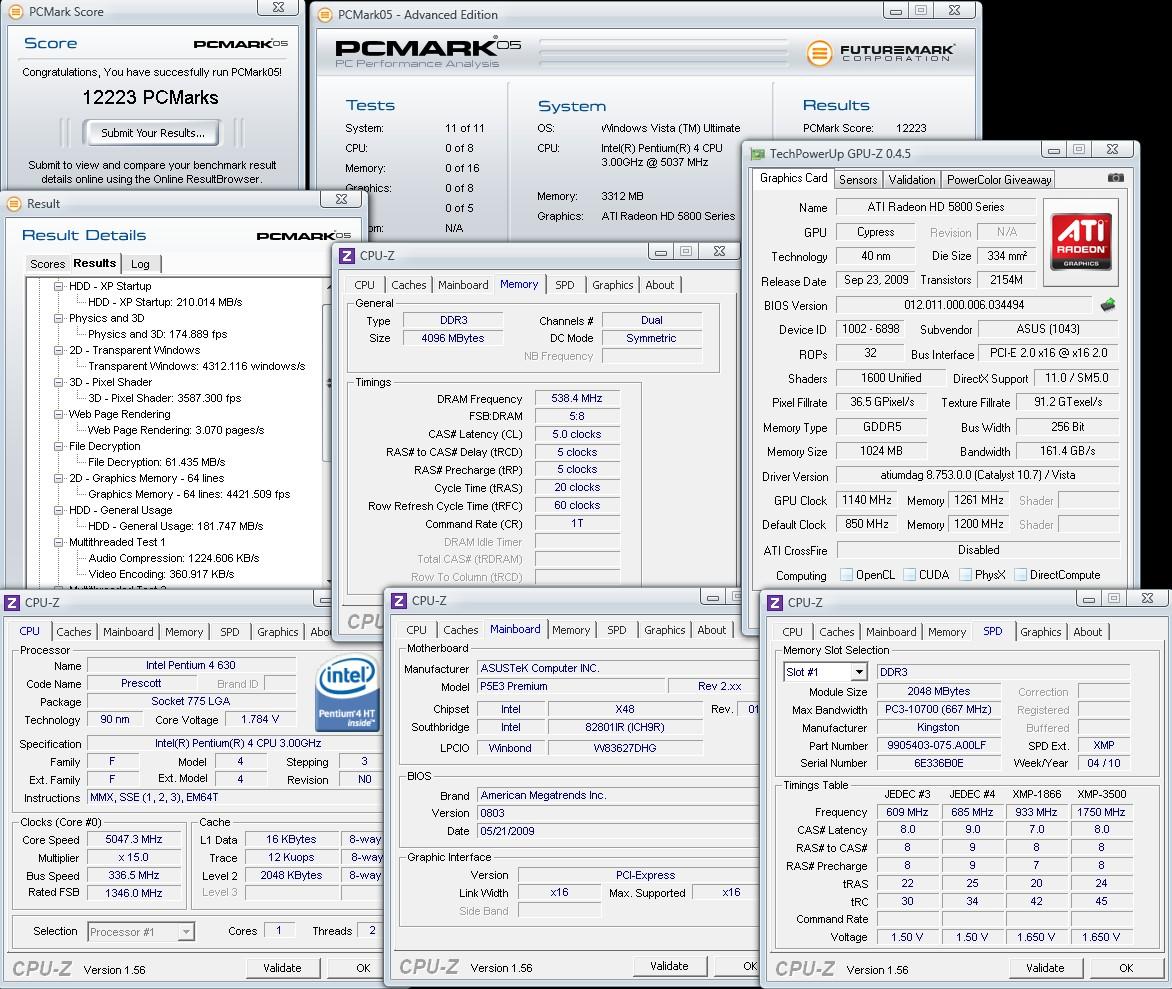Click the CPU-Z SPD window Z icon

coord(775,603)
